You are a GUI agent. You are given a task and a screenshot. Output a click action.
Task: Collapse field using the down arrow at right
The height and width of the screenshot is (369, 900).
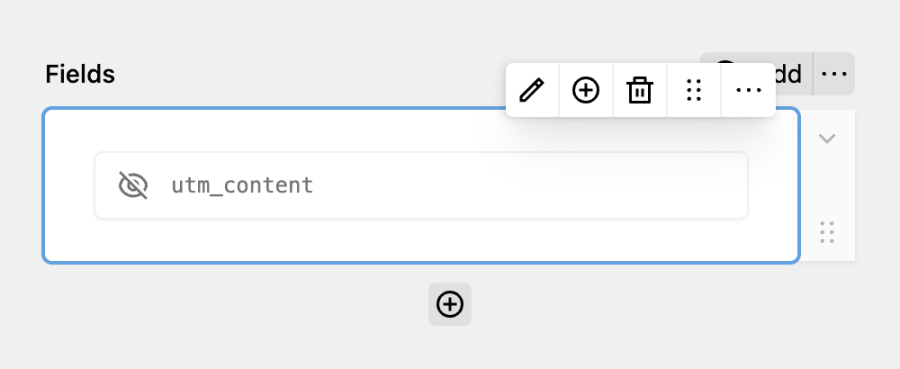click(827, 138)
